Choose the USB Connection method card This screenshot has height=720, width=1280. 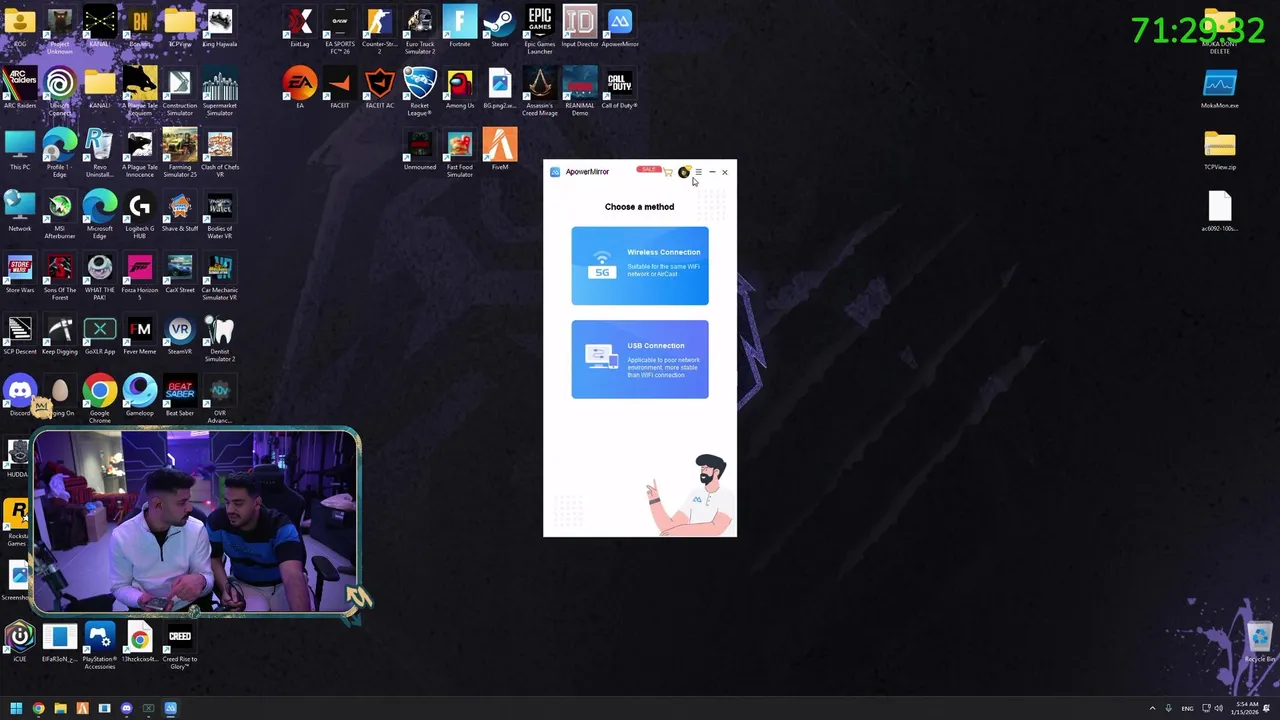[640, 359]
